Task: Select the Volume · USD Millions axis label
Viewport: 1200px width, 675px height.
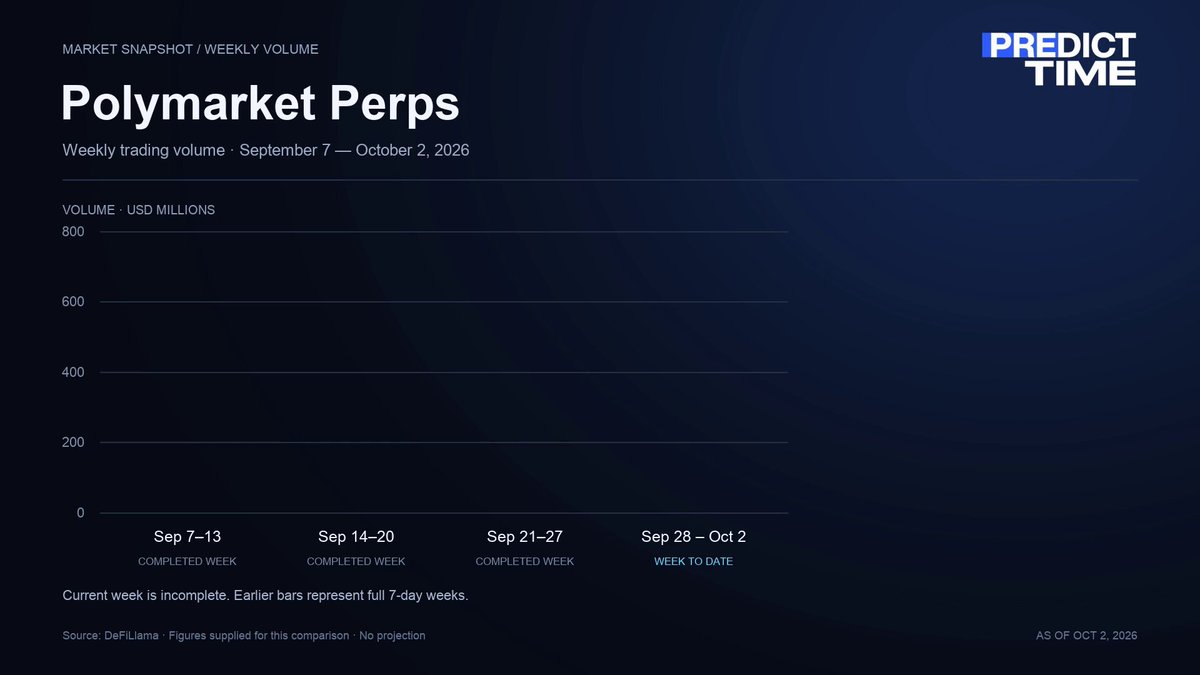Action: click(138, 210)
